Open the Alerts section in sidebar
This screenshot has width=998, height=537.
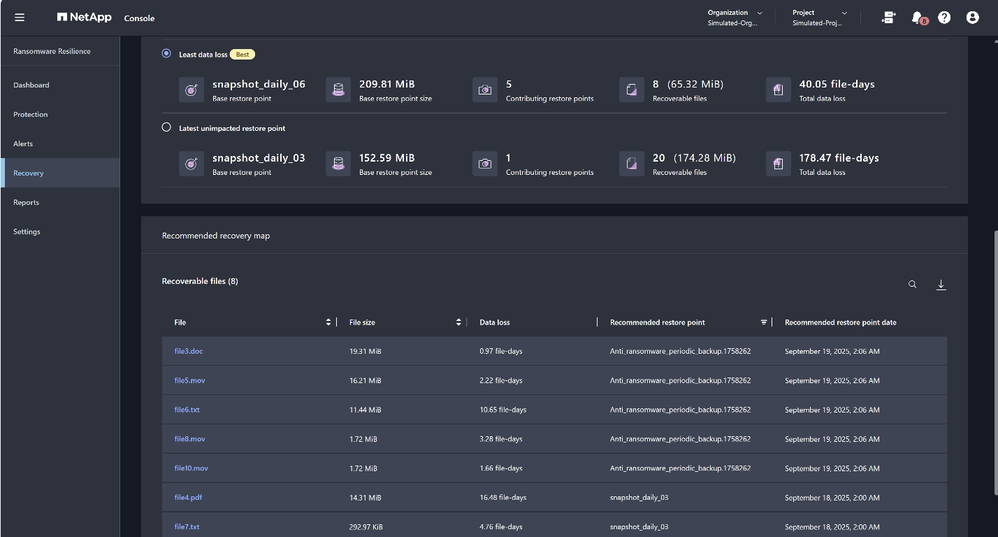click(x=23, y=144)
